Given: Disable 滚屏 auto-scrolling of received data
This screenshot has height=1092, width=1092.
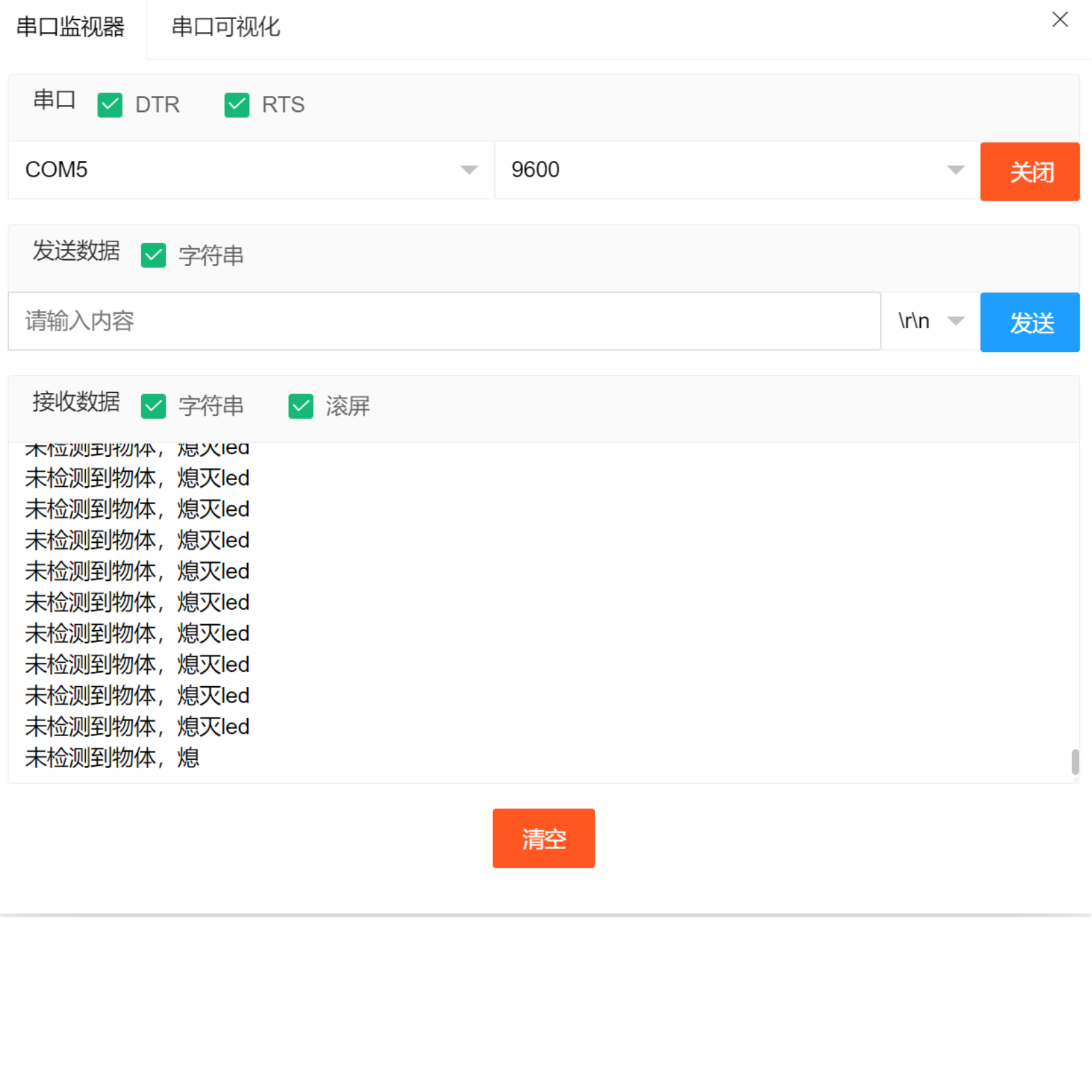Looking at the screenshot, I should 300,406.
